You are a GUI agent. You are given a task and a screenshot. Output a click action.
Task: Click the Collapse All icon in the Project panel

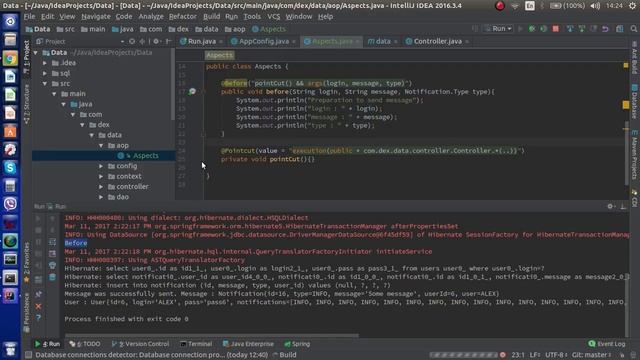click(142, 41)
